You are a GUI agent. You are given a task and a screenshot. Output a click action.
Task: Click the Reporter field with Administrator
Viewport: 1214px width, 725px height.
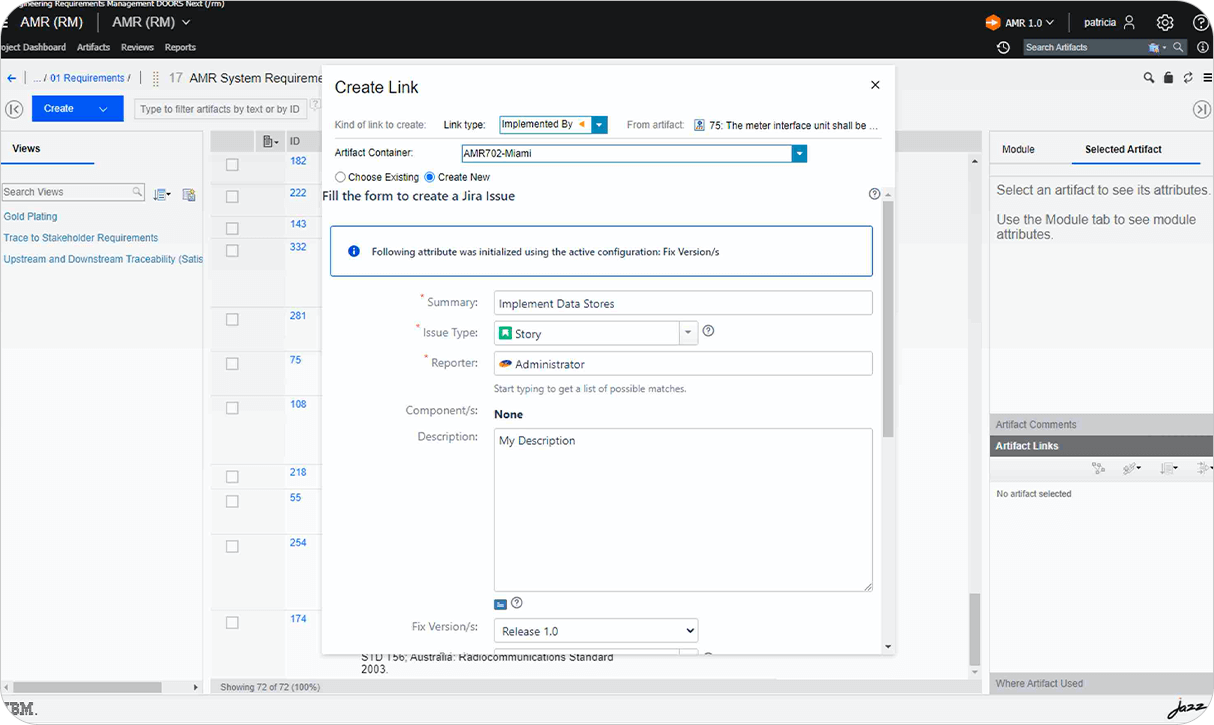pyautogui.click(x=683, y=364)
